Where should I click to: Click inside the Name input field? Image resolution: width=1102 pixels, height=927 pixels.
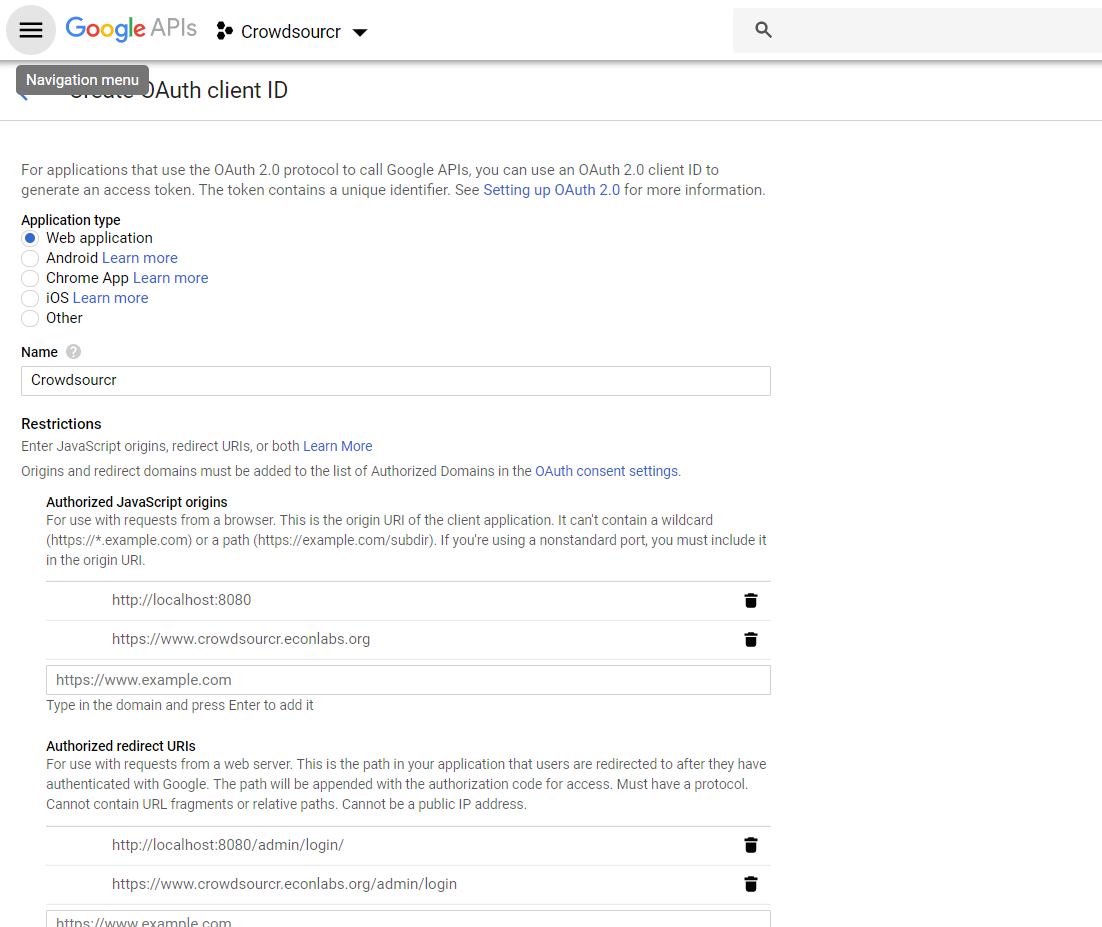(x=395, y=381)
